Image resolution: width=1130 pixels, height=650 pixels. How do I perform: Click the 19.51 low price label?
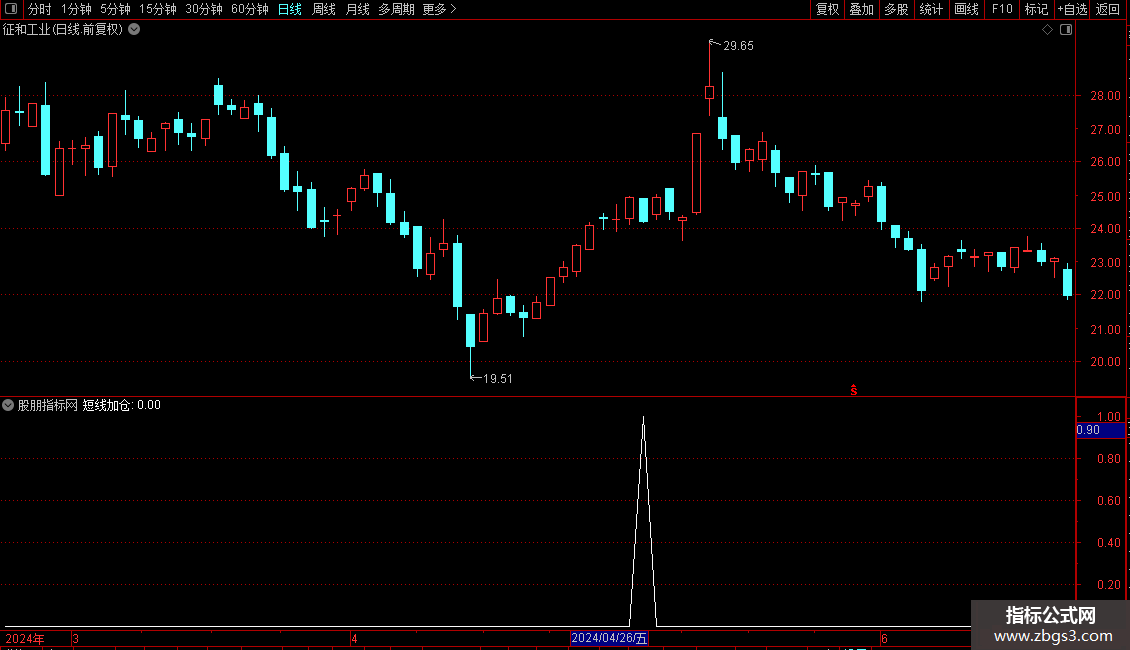click(x=497, y=379)
